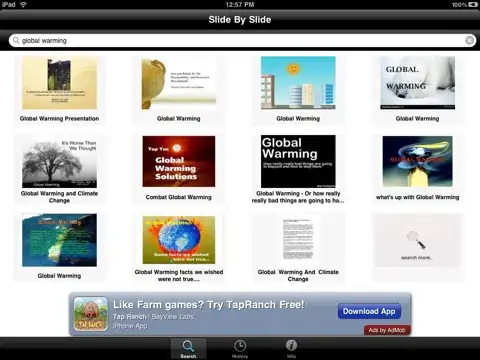Open the document-style Climate Change thumbnail
The image size is (480, 360).
click(298, 240)
